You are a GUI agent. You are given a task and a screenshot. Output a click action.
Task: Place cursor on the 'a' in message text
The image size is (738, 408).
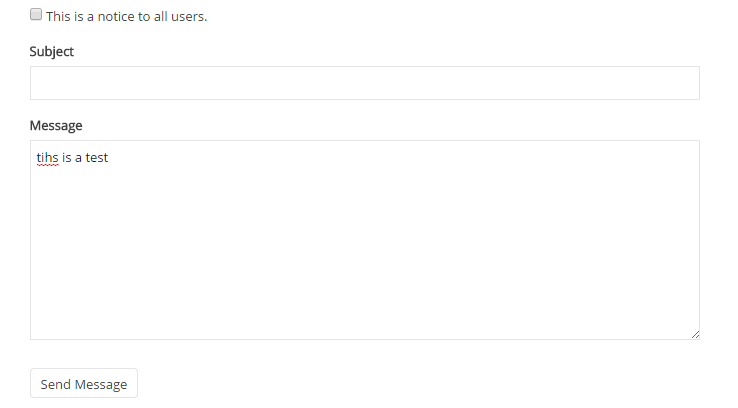coord(79,157)
